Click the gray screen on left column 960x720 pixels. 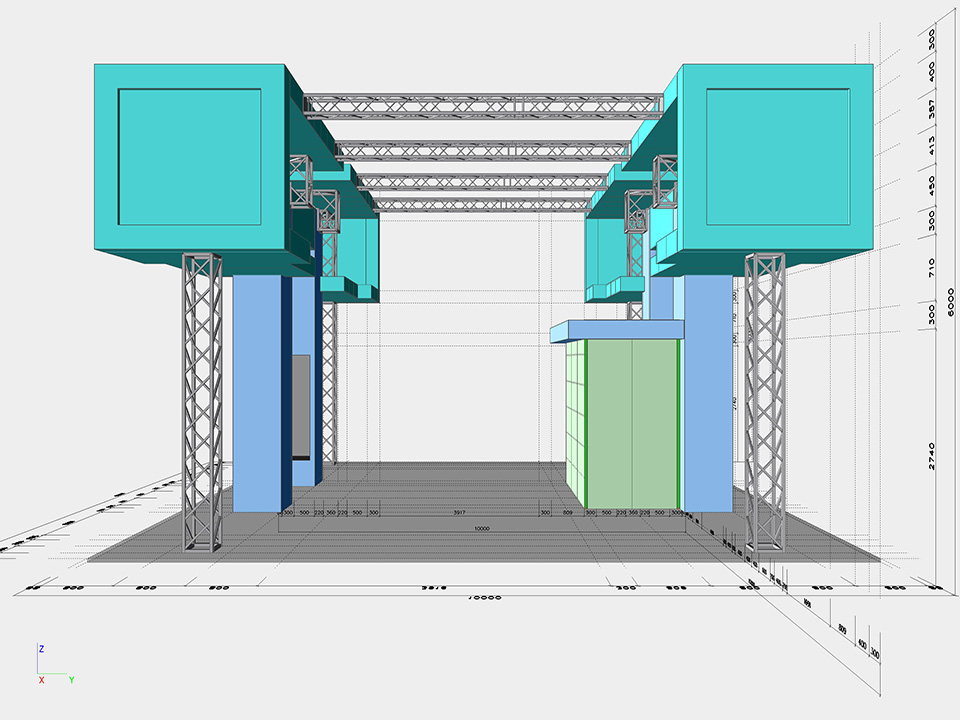[x=301, y=405]
